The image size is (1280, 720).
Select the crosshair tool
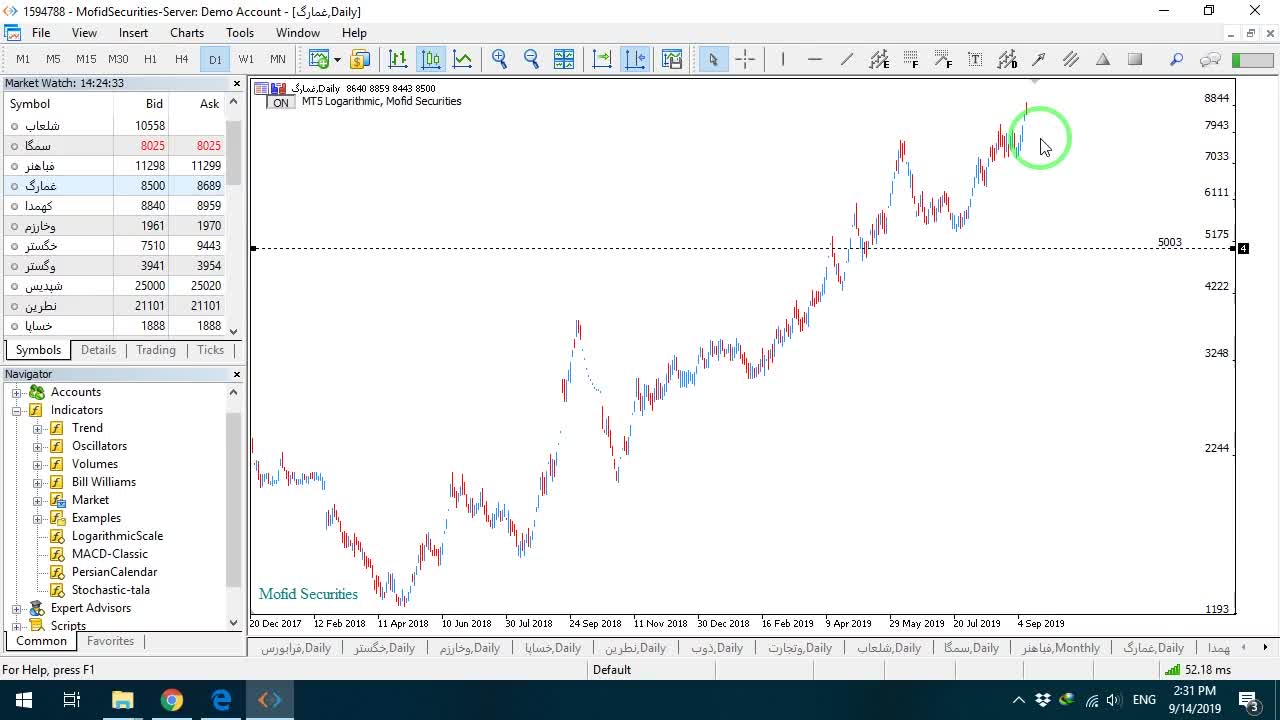[x=745, y=59]
